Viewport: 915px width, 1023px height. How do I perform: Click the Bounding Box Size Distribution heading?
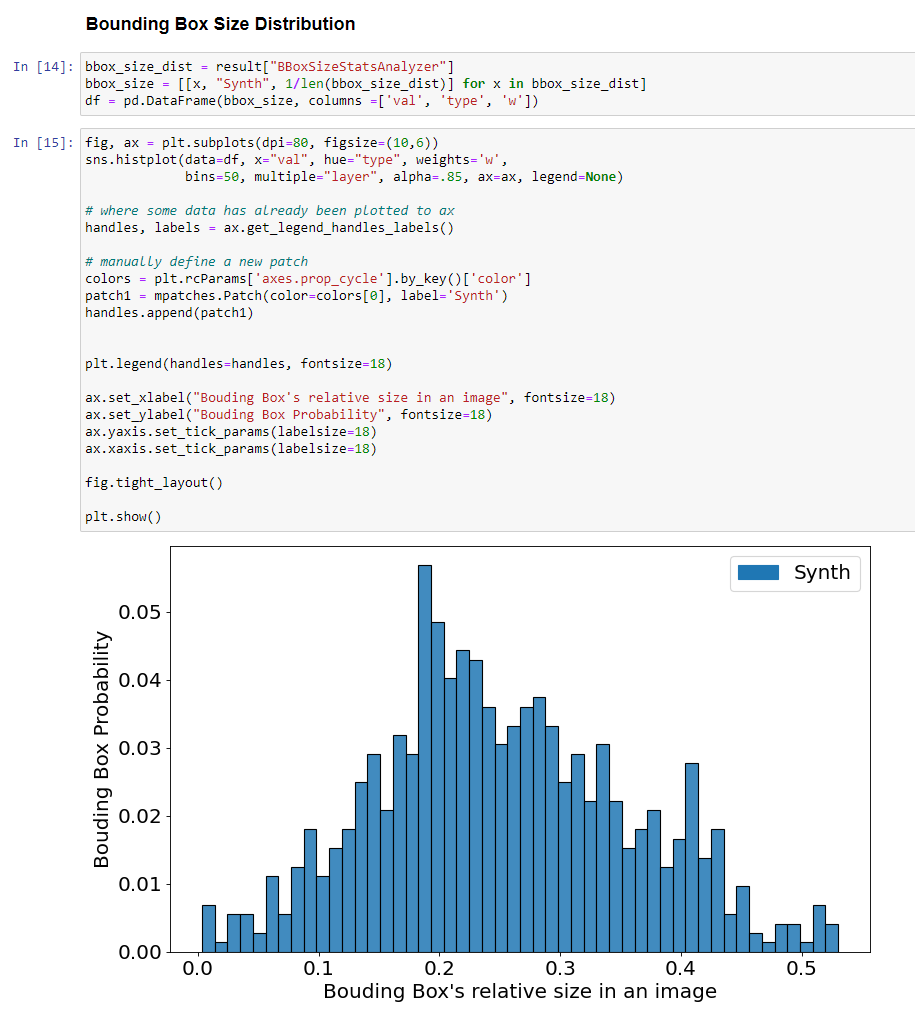pyautogui.click(x=220, y=23)
